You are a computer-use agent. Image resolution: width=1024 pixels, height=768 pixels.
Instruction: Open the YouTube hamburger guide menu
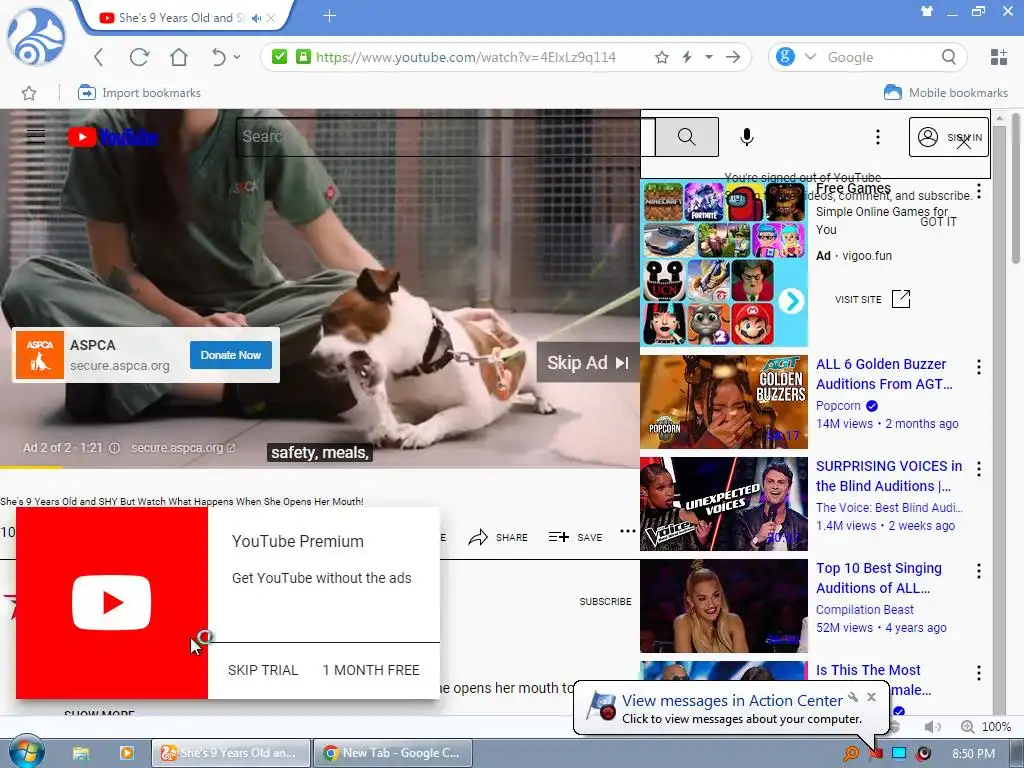[x=36, y=136]
